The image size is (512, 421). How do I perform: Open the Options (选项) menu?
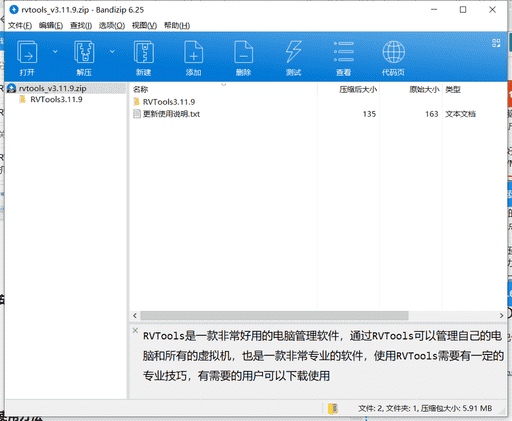[112, 26]
